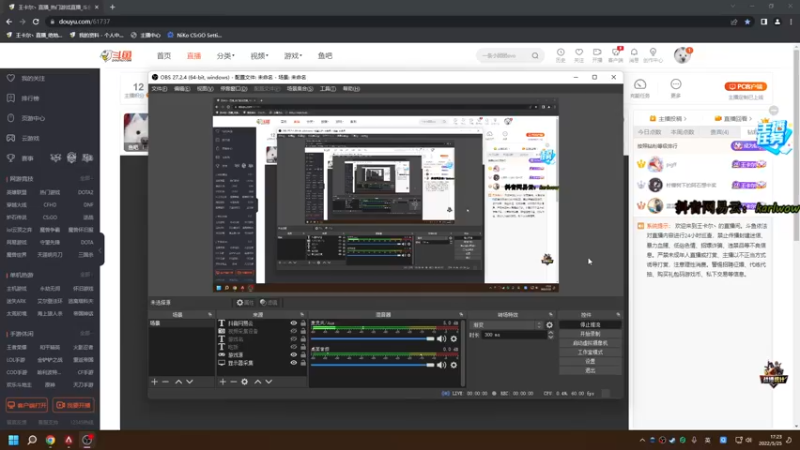Click 滤镜 filters button above scenes

pyautogui.click(x=269, y=303)
